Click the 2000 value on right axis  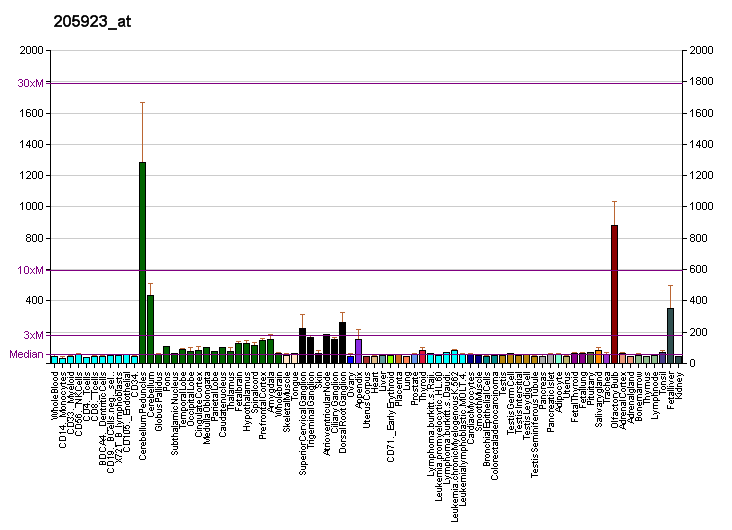click(x=699, y=51)
